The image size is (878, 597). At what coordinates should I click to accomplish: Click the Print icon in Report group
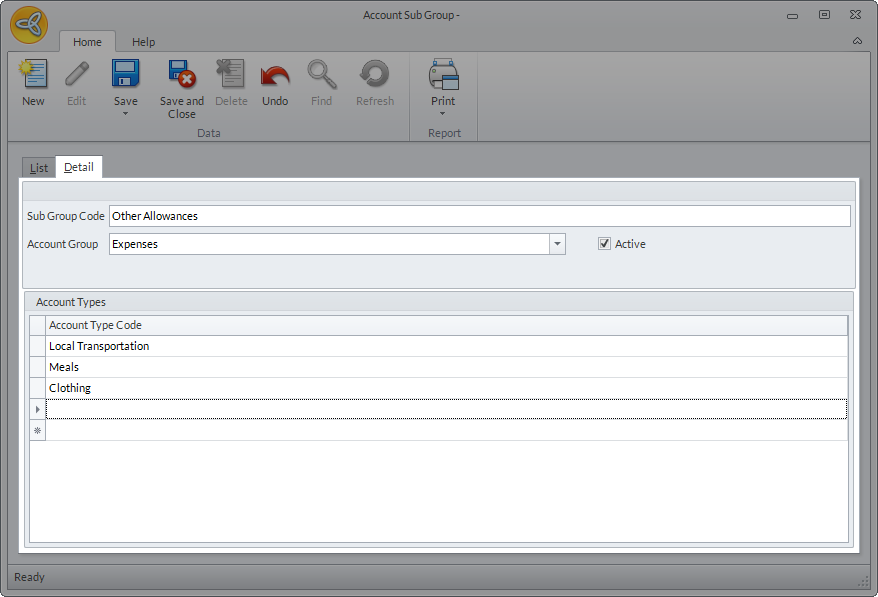(443, 75)
